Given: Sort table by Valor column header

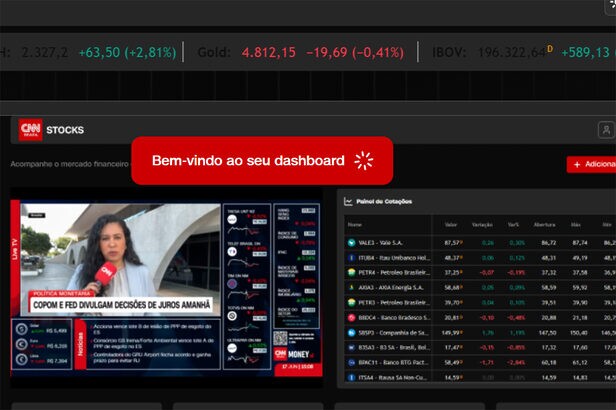Looking at the screenshot, I should (x=451, y=225).
